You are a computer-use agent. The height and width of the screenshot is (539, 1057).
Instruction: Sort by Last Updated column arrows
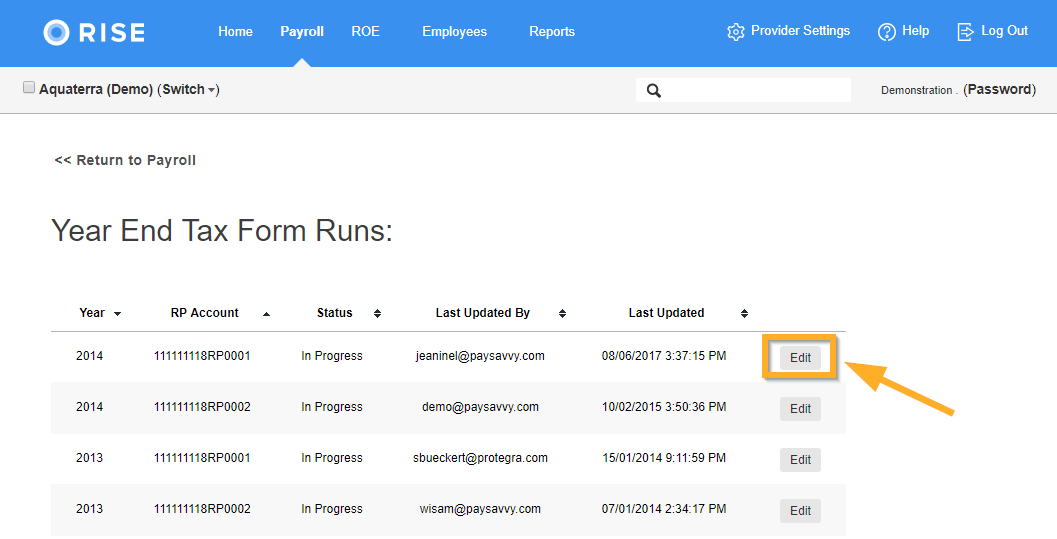(744, 313)
